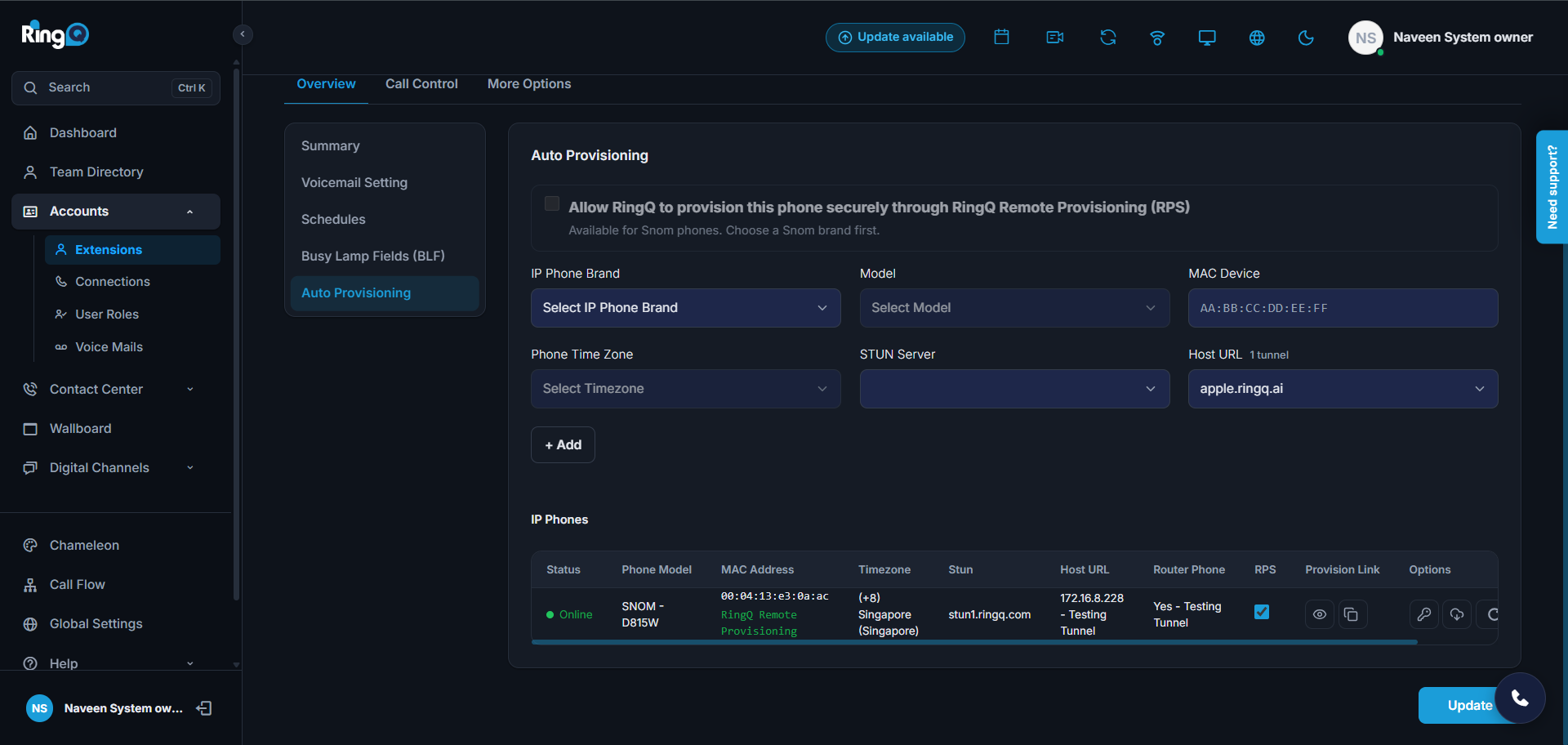Click the logout icon beside Naveen System owner

click(204, 708)
